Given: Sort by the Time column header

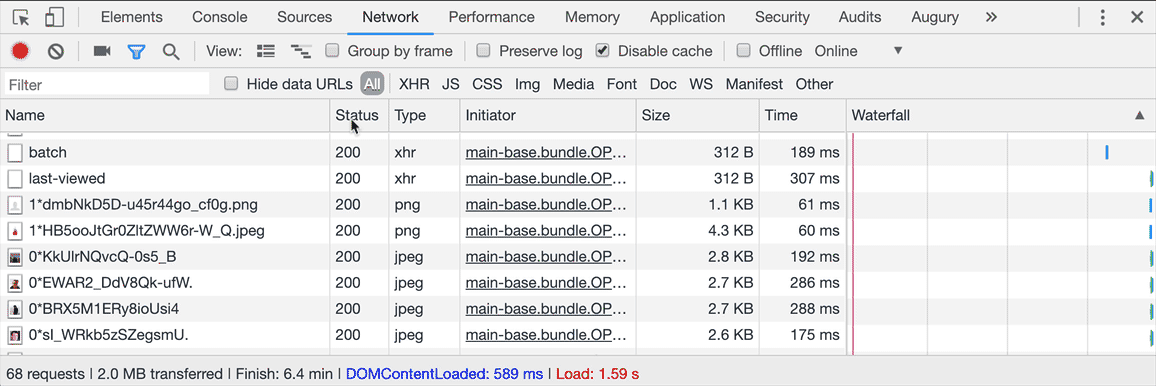Looking at the screenshot, I should pos(802,115).
